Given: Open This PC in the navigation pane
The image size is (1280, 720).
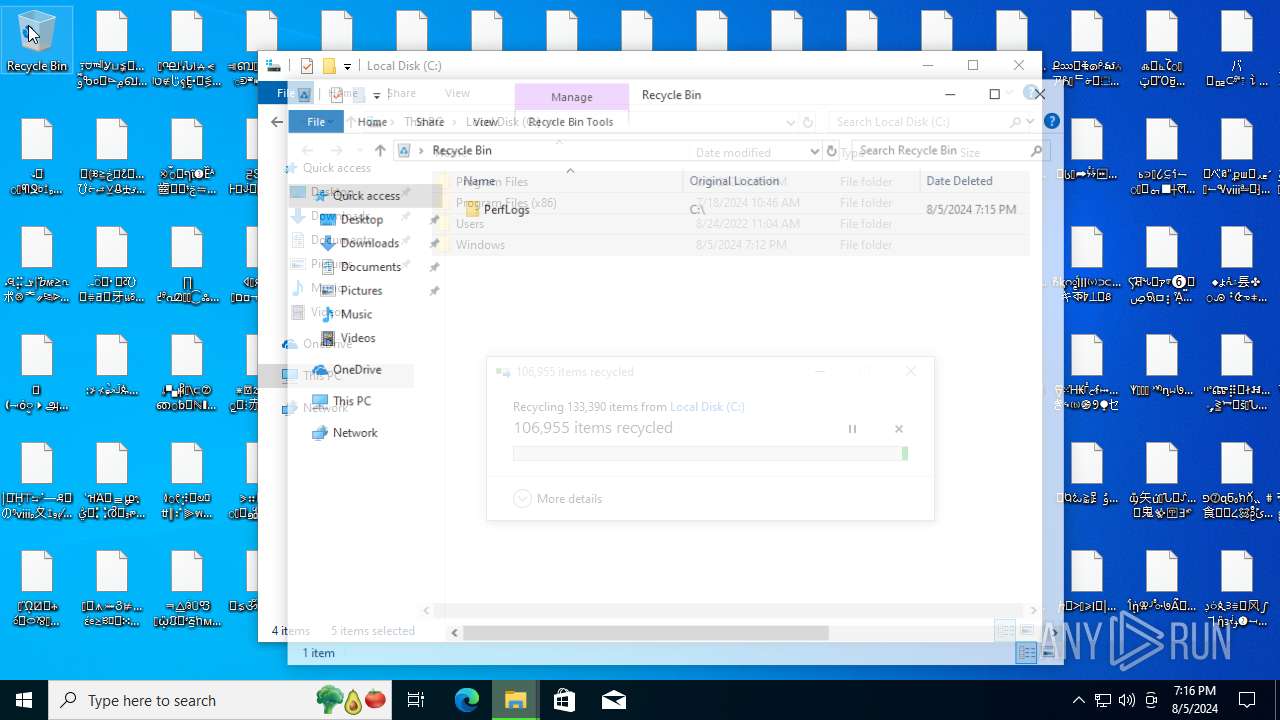Looking at the screenshot, I should tap(351, 401).
